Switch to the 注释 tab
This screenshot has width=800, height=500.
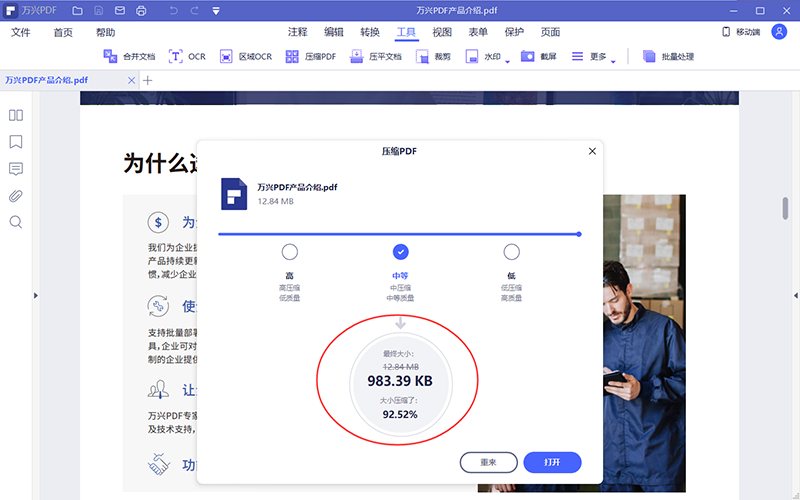tap(297, 32)
